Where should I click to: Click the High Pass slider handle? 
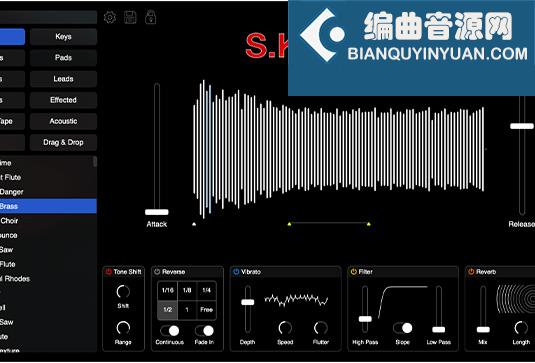tap(365, 319)
